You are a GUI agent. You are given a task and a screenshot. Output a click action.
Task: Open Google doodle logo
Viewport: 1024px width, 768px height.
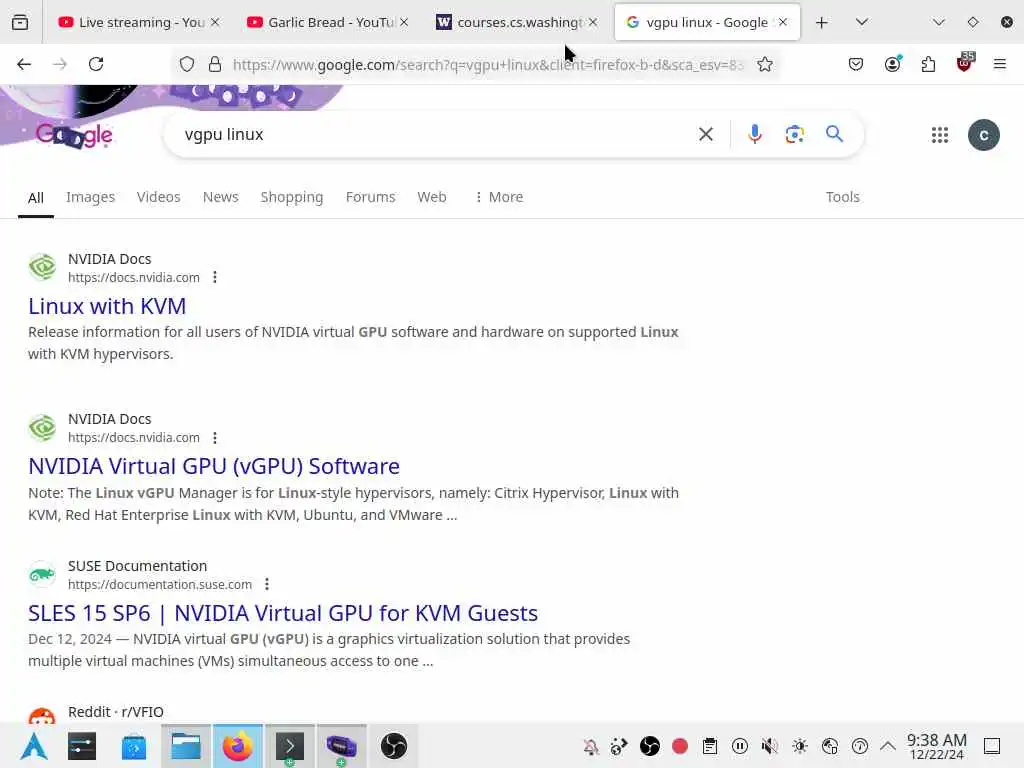tap(74, 135)
